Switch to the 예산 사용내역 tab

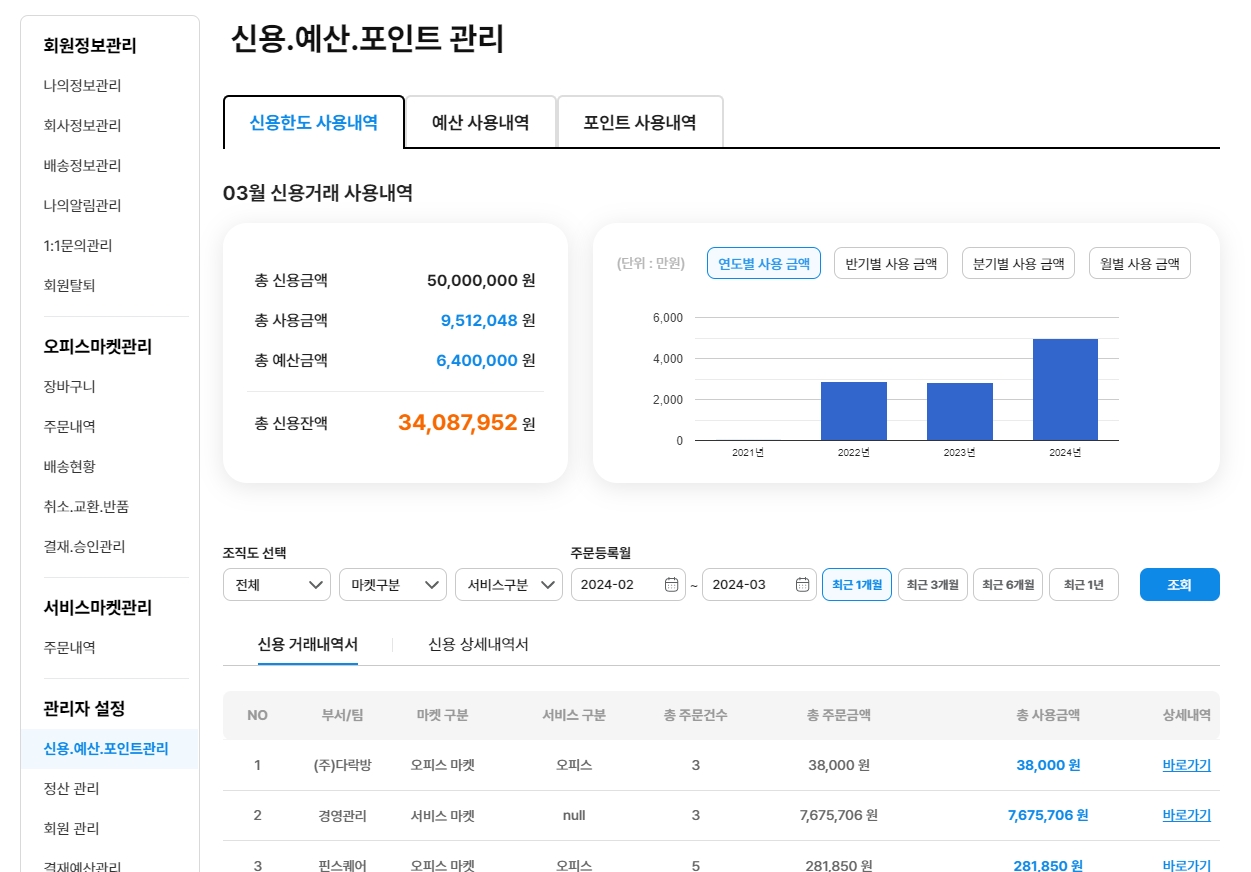coord(480,123)
